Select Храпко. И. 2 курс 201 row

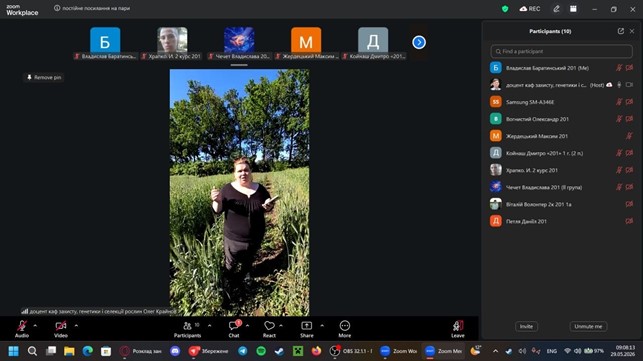pyautogui.click(x=561, y=170)
